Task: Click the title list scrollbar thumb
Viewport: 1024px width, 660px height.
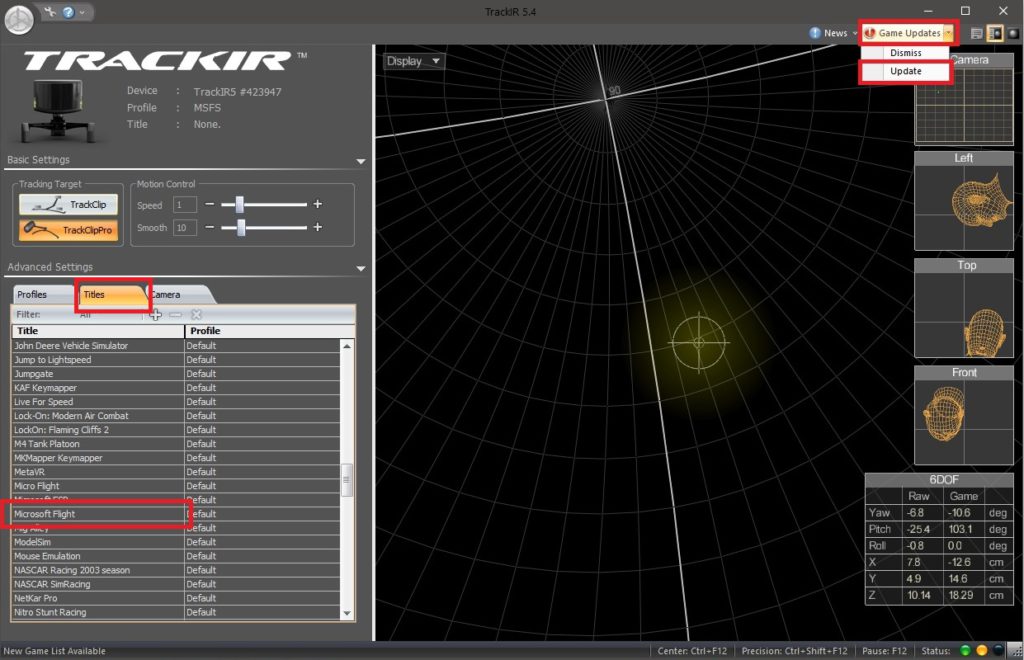Action: point(347,480)
